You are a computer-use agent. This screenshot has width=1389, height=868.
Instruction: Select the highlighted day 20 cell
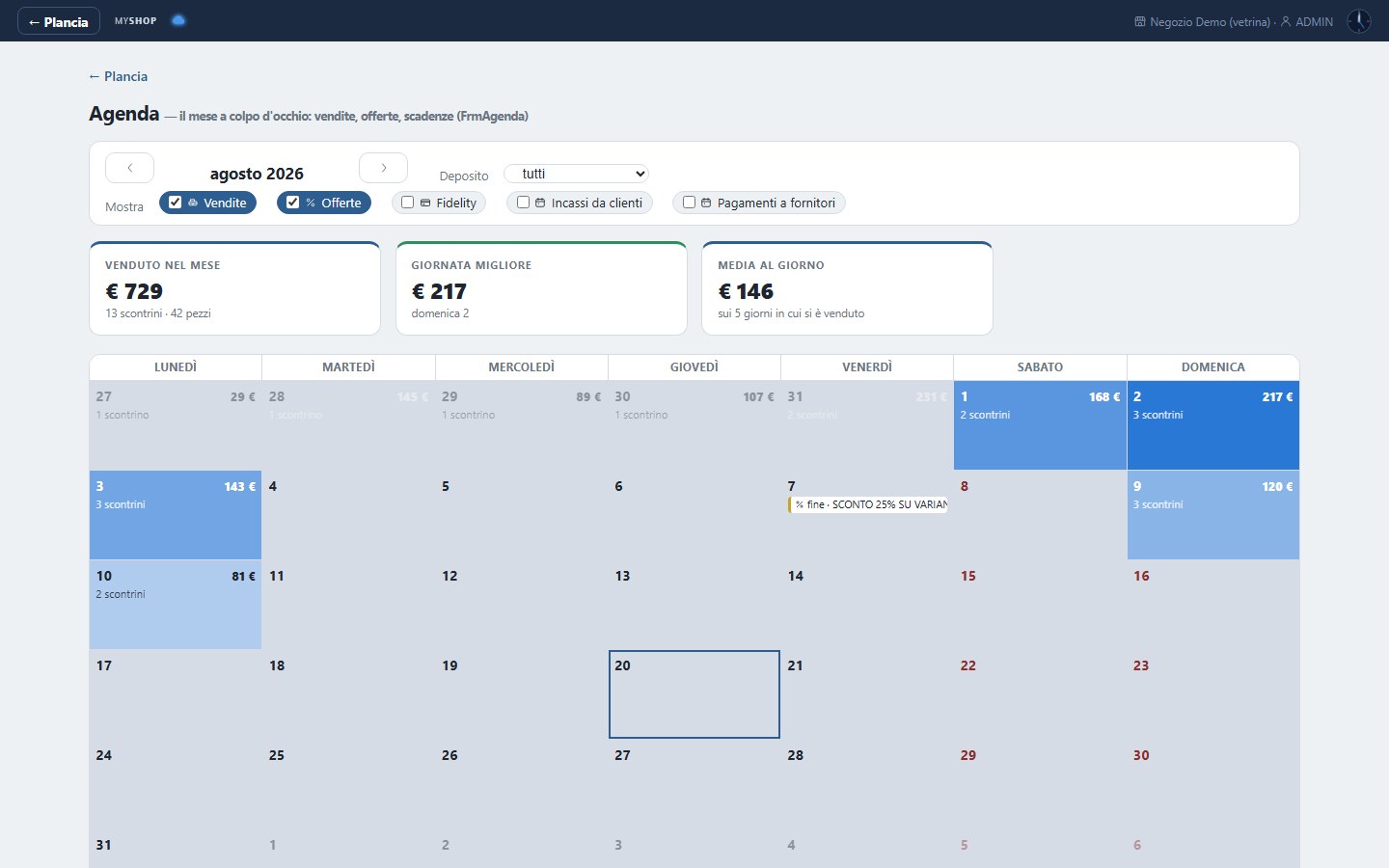694,694
